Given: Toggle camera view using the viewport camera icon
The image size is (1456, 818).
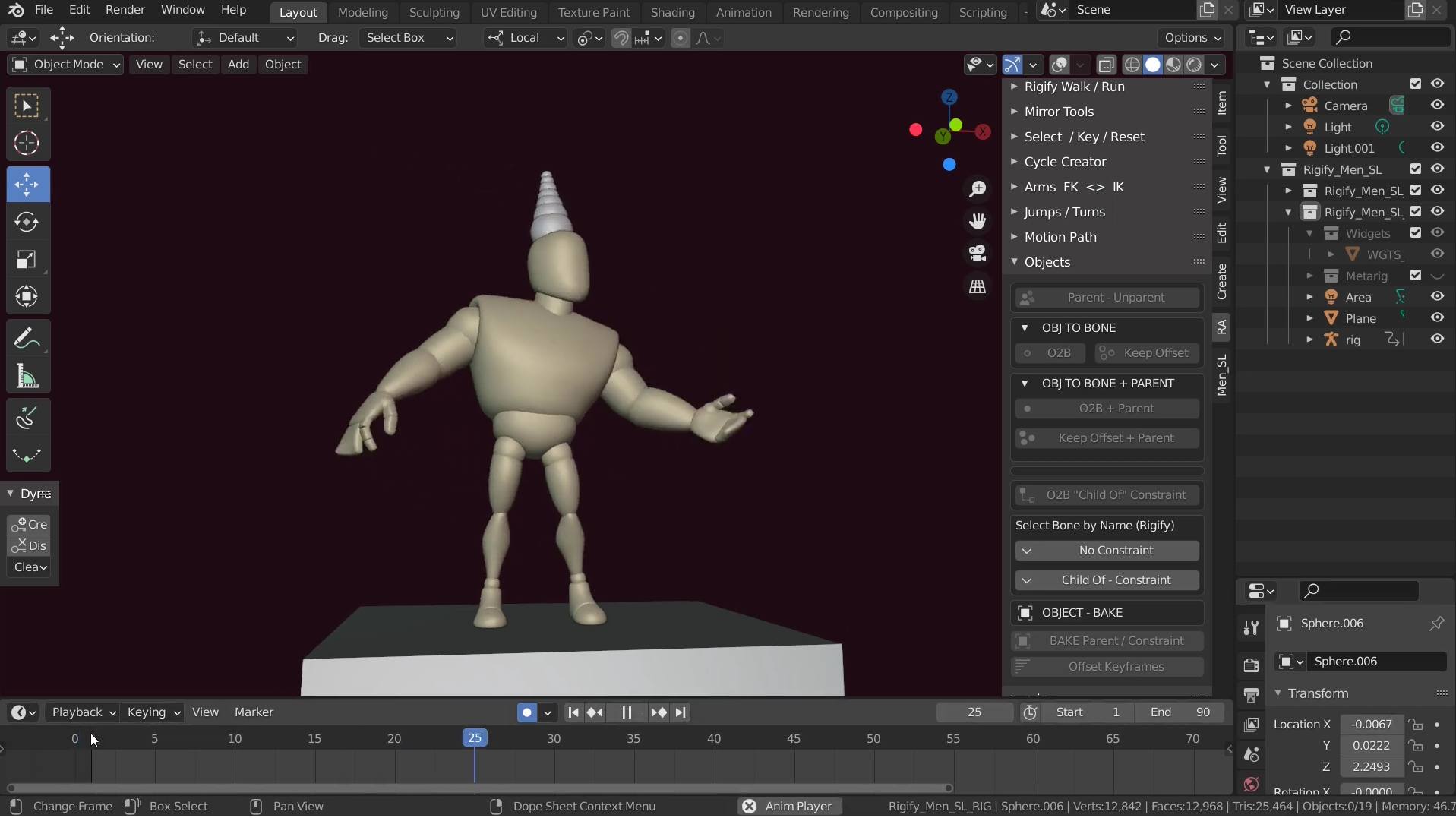Looking at the screenshot, I should click(978, 254).
